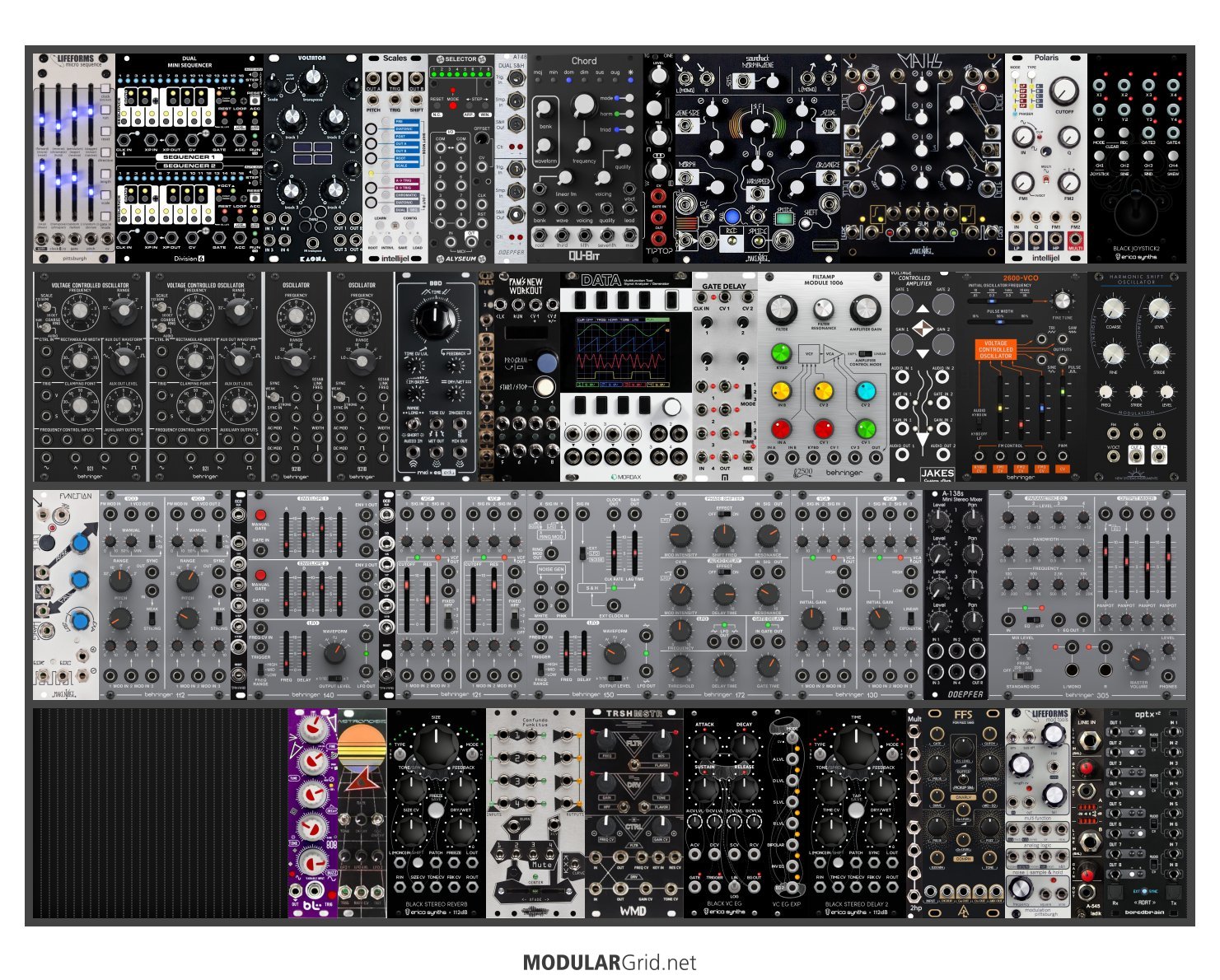Click the Polaris CUTOFF knob
1220x980 pixels.
(x=1063, y=91)
